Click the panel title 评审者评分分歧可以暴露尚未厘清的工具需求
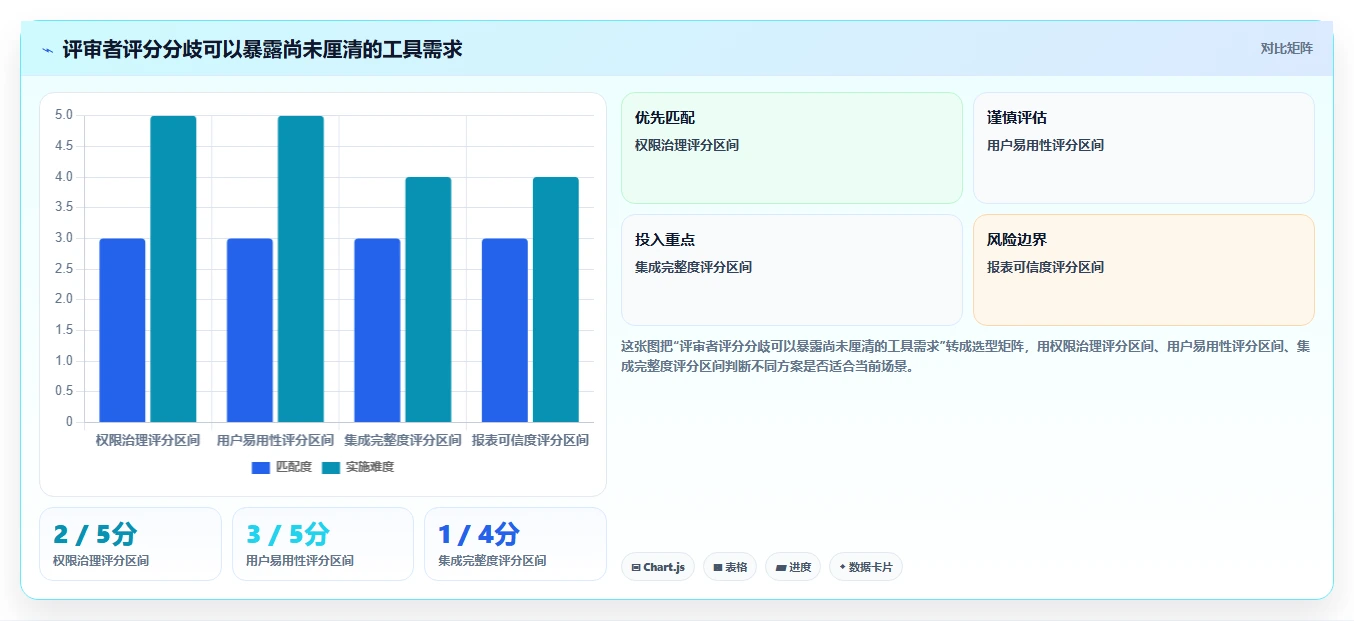This screenshot has height=621, width=1354. click(x=262, y=49)
